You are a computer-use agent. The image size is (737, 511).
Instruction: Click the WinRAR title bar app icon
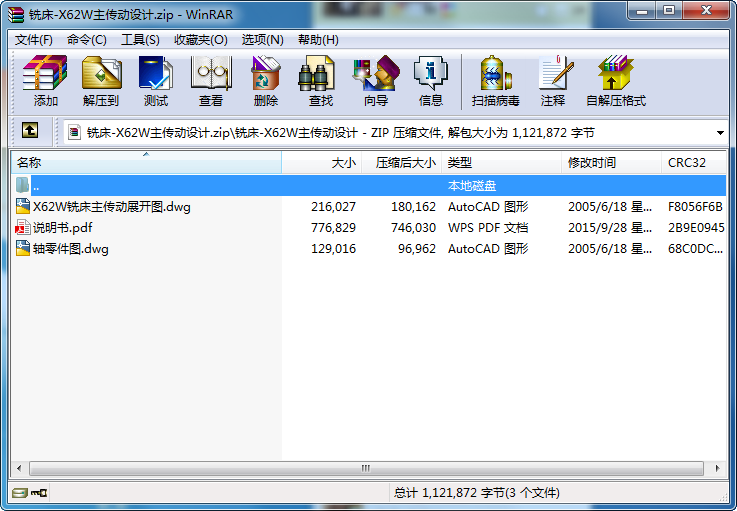(x=16, y=15)
